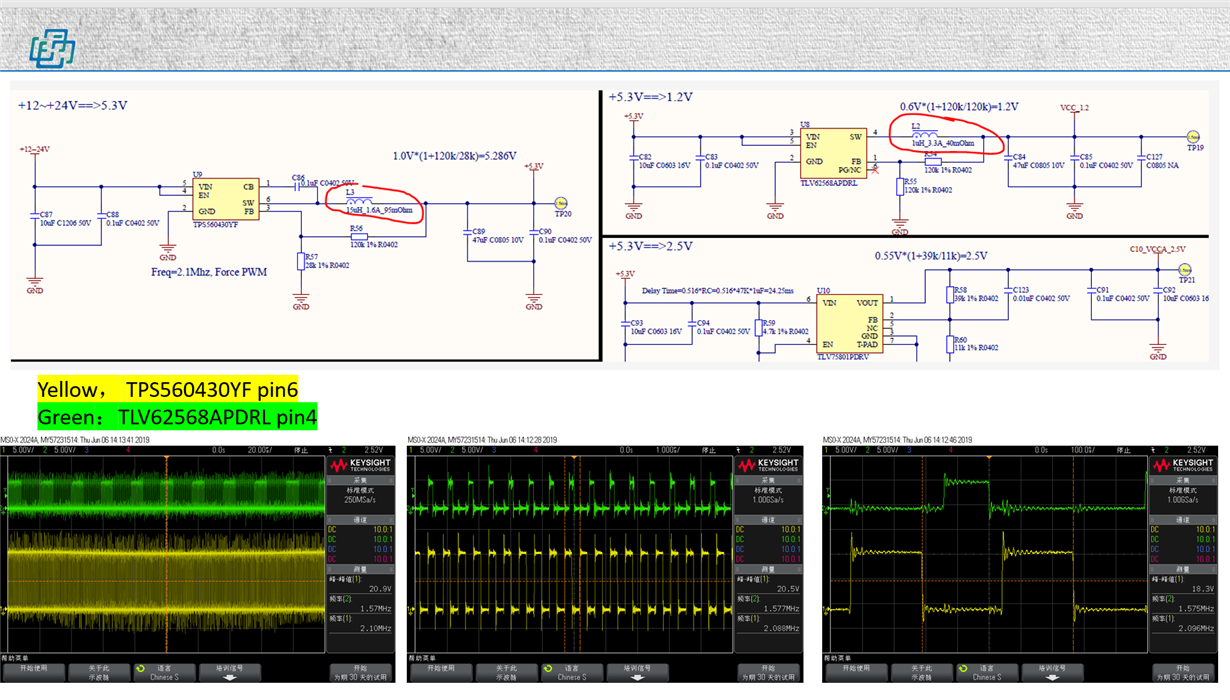
Task: Click the TP19 test point symbol
Action: tap(1192, 137)
